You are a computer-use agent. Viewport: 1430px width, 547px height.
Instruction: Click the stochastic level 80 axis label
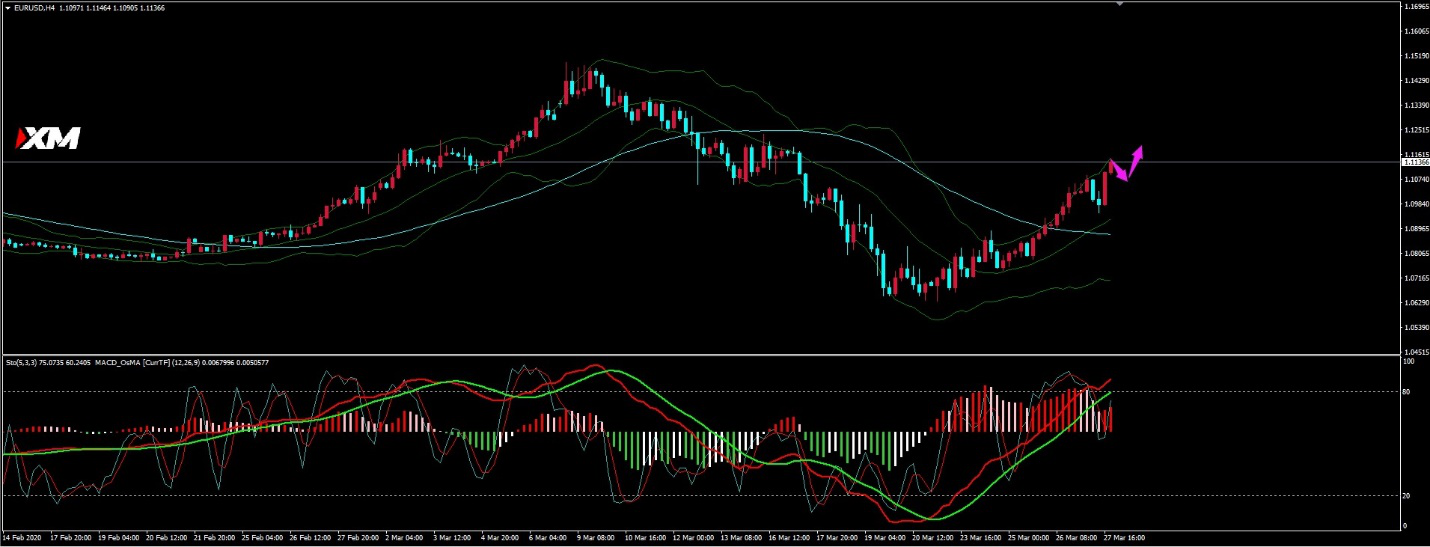click(x=1407, y=392)
